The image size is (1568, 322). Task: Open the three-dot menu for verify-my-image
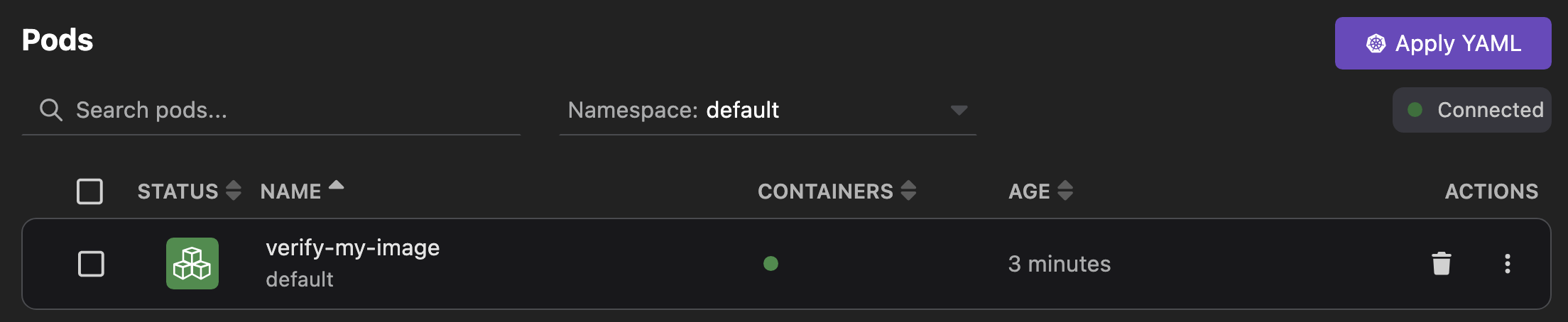coord(1507,264)
